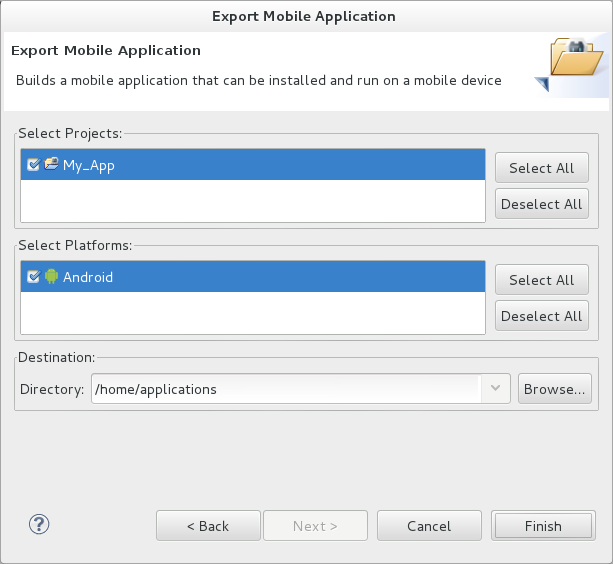Expand the Directory path dropdown arrow
613x564 pixels.
[x=496, y=389]
